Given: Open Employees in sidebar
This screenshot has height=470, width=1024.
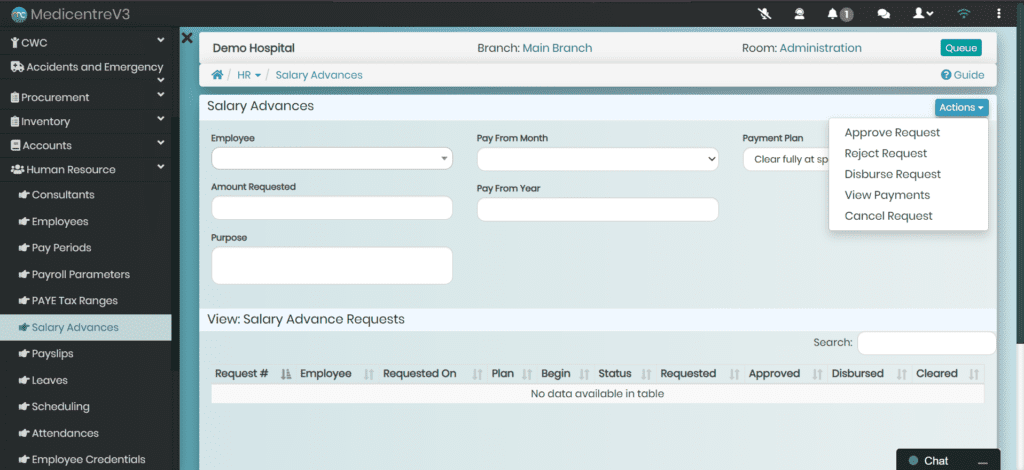Looking at the screenshot, I should (x=86, y=222).
